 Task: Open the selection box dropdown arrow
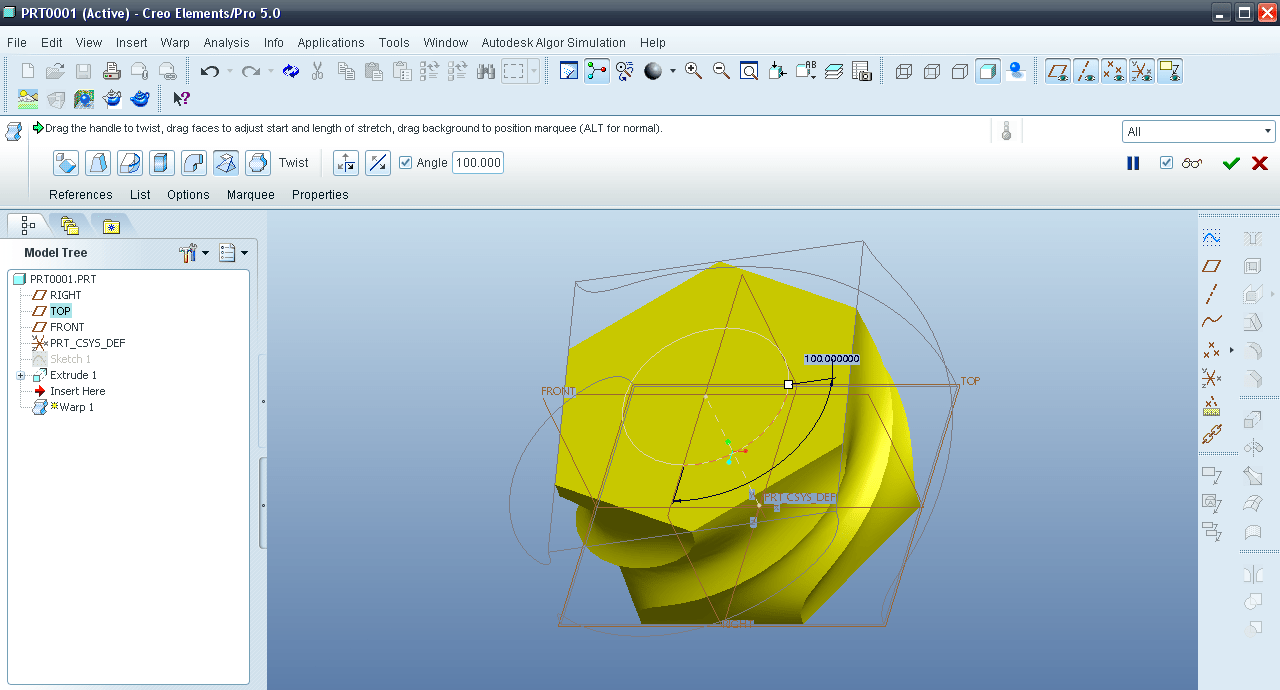pyautogui.click(x=534, y=71)
